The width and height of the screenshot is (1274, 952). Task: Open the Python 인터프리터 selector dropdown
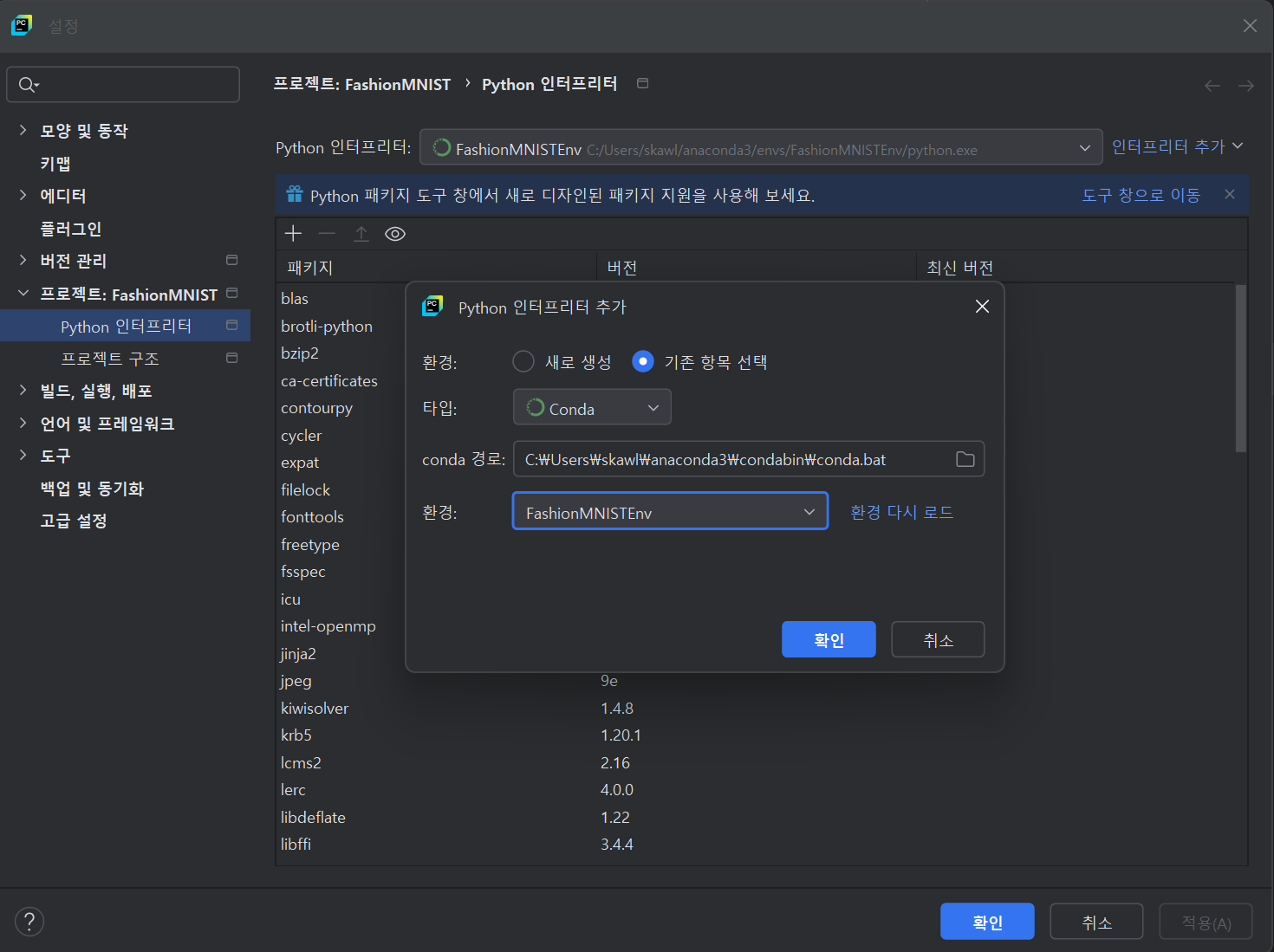coord(761,147)
